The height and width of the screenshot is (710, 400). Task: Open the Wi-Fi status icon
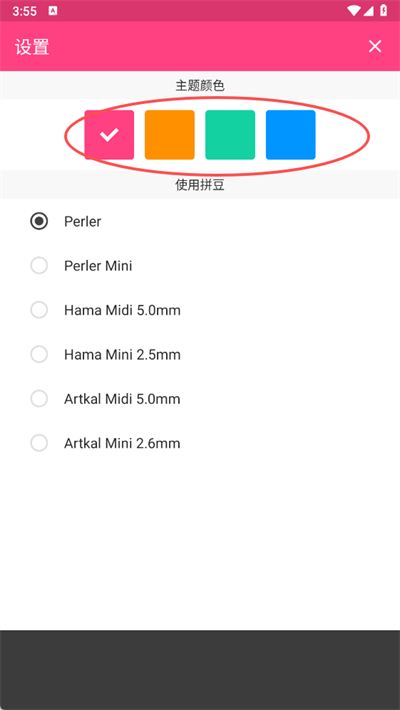[x=353, y=11]
